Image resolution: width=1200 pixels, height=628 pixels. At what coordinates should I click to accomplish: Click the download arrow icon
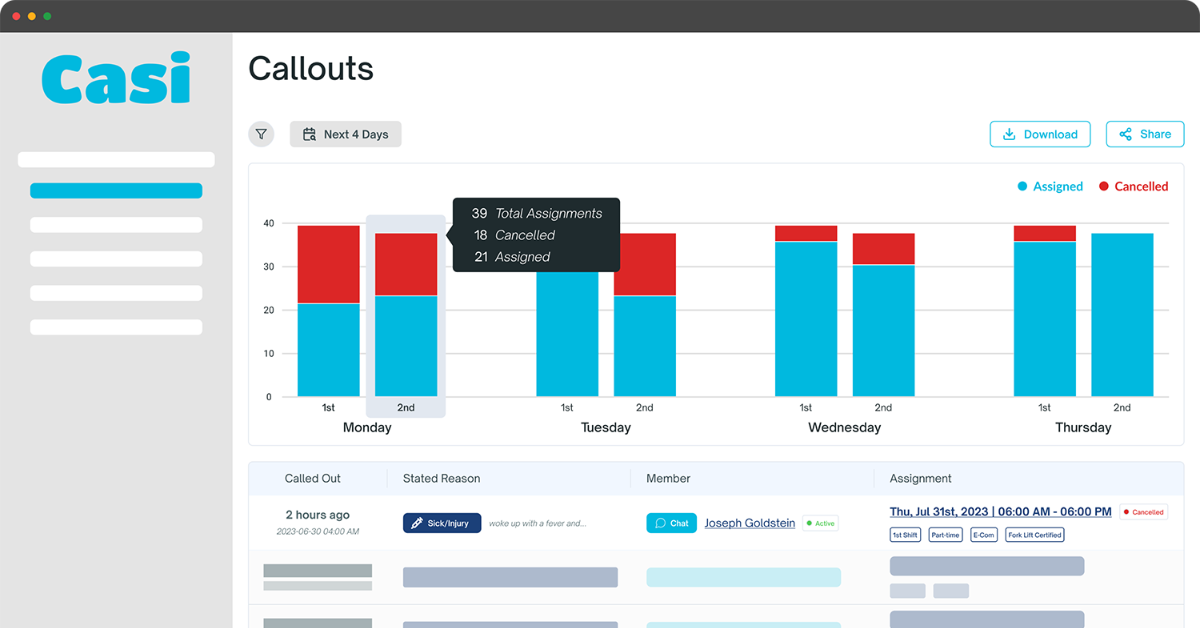pyautogui.click(x=1009, y=134)
